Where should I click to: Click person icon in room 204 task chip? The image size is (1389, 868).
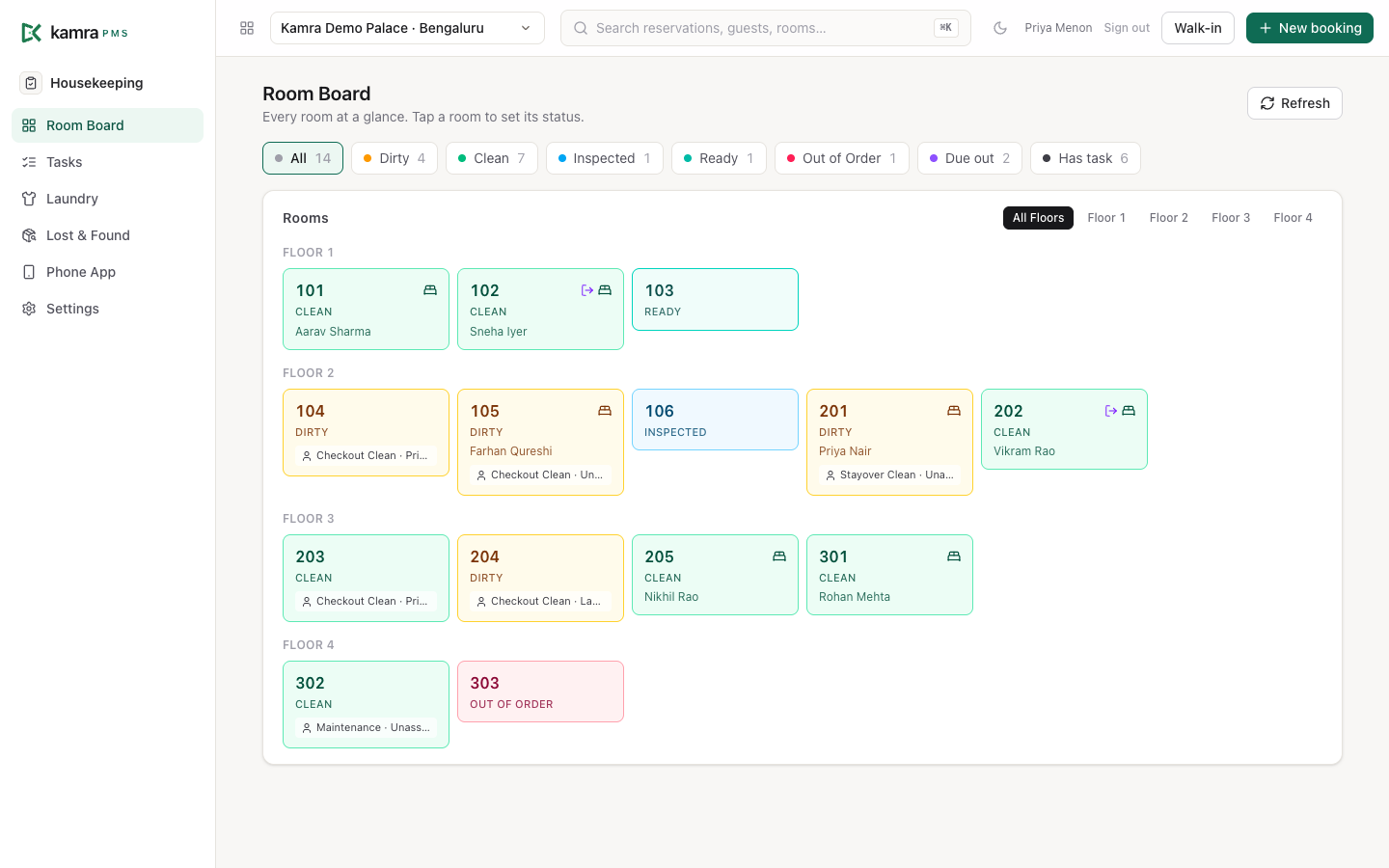(481, 602)
